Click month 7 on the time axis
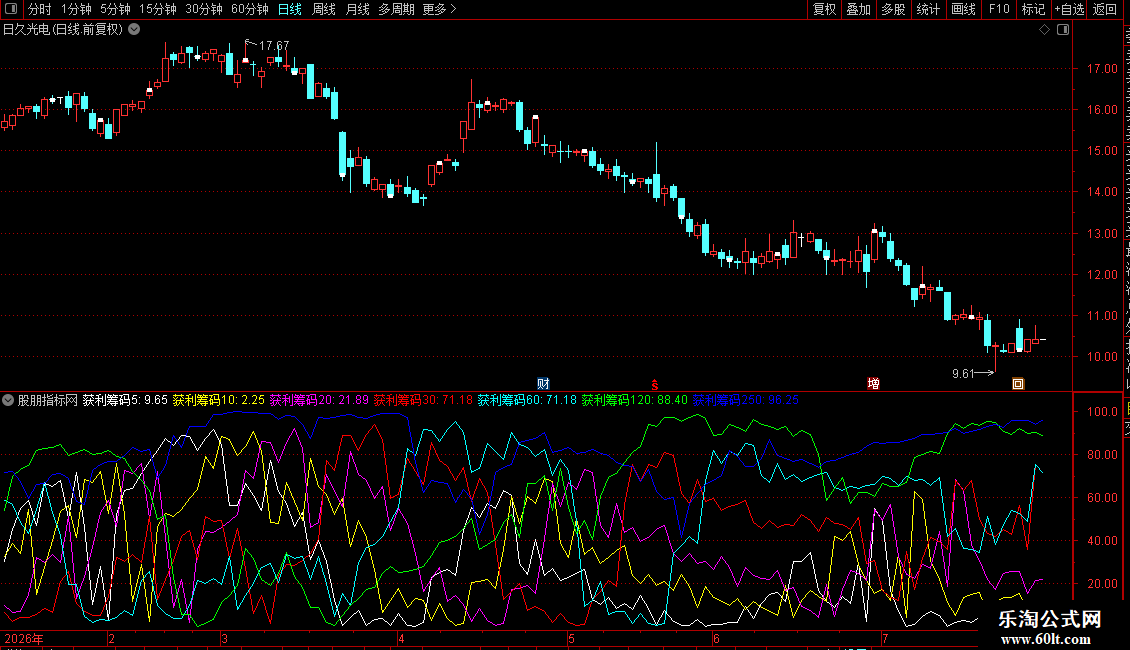 coord(885,638)
